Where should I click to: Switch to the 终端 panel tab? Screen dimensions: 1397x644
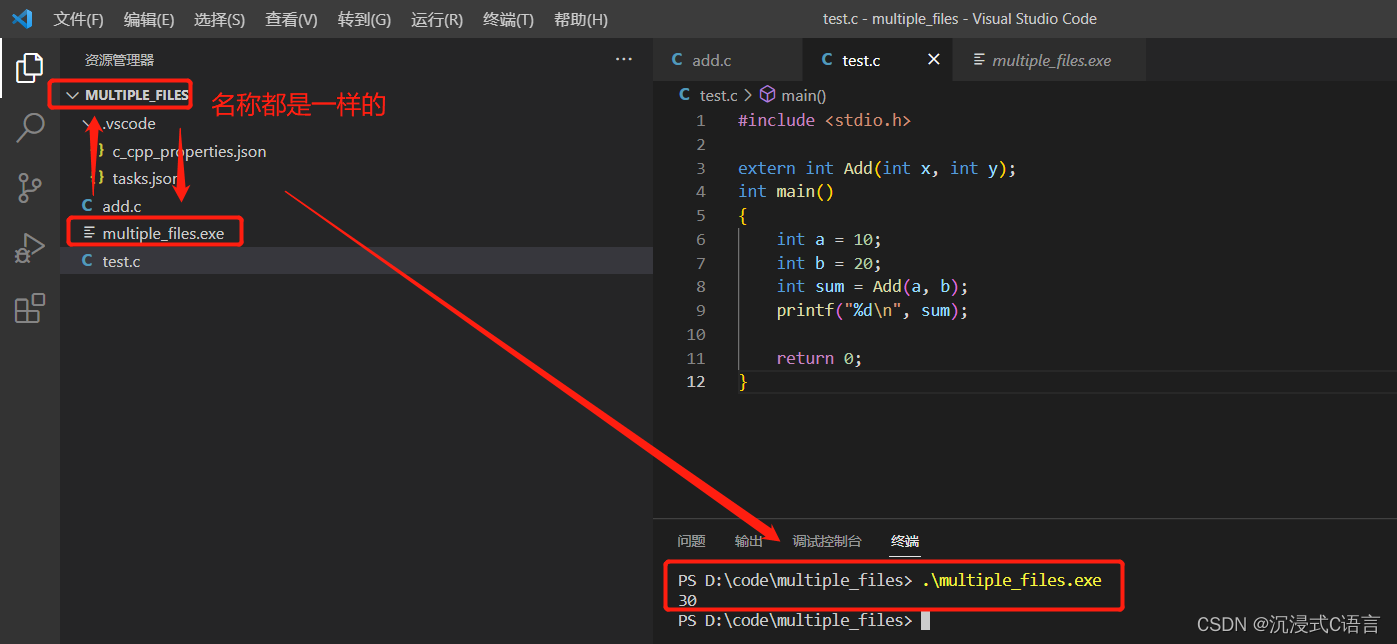(x=905, y=541)
